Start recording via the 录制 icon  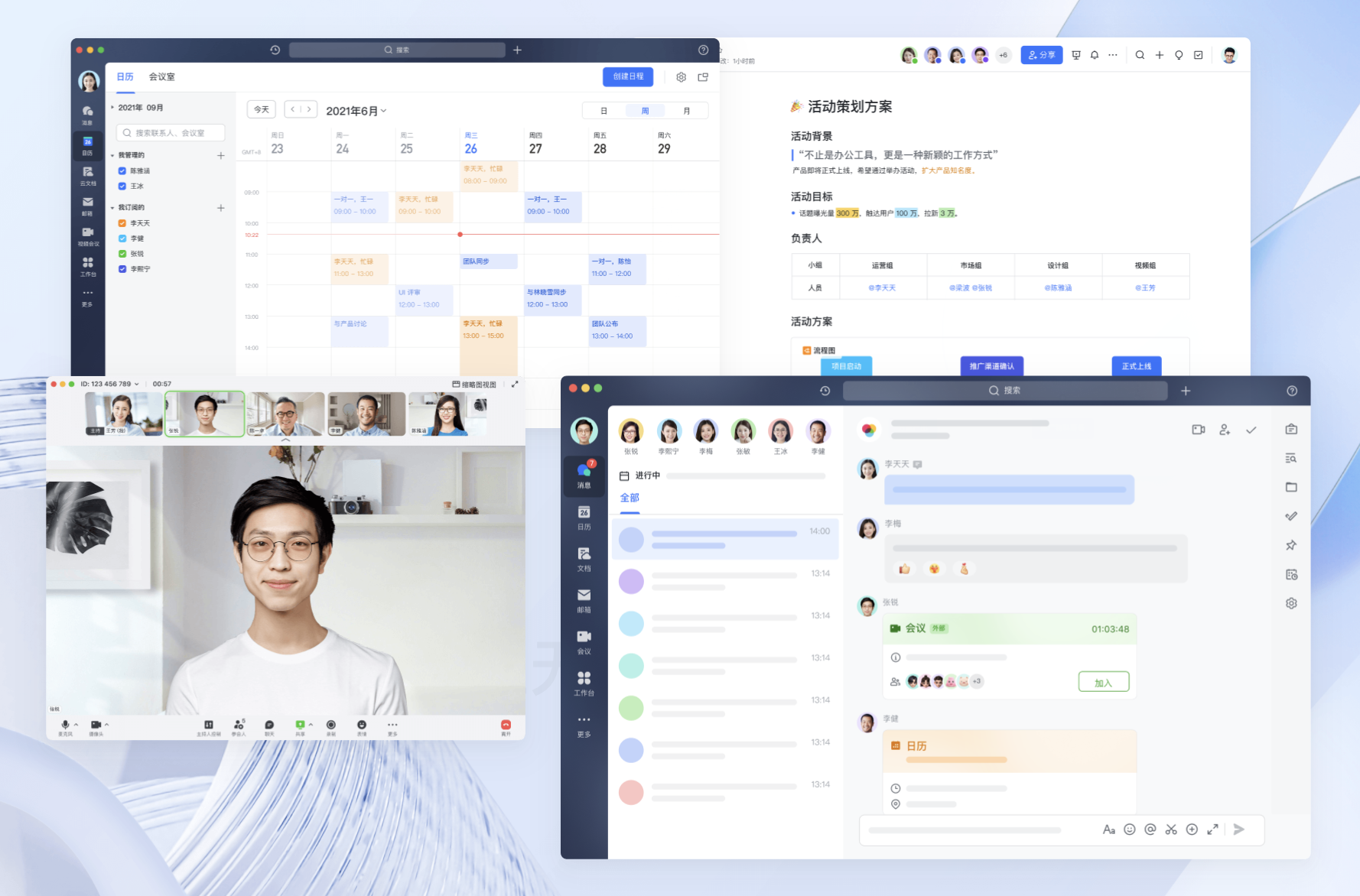click(331, 725)
